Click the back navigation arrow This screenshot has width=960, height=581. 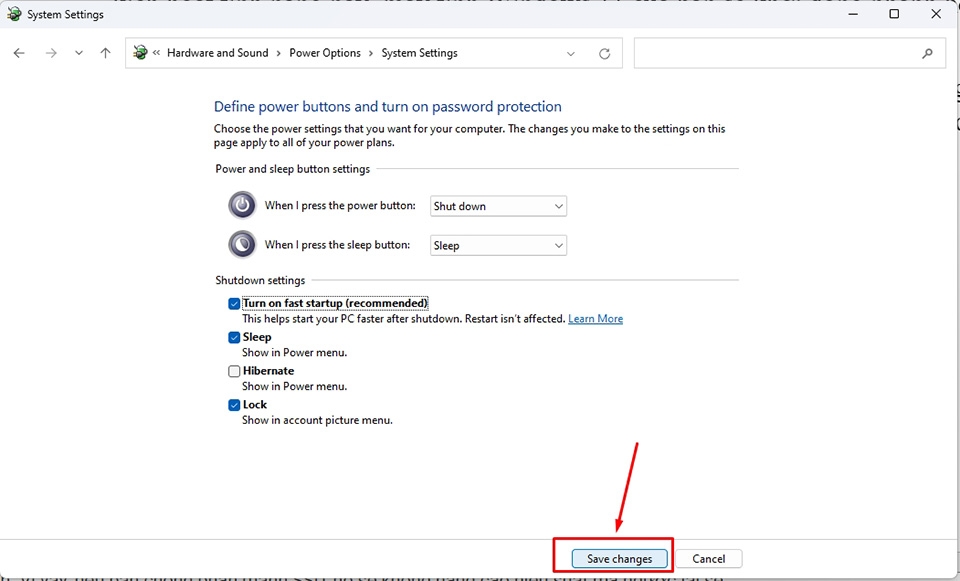(18, 52)
